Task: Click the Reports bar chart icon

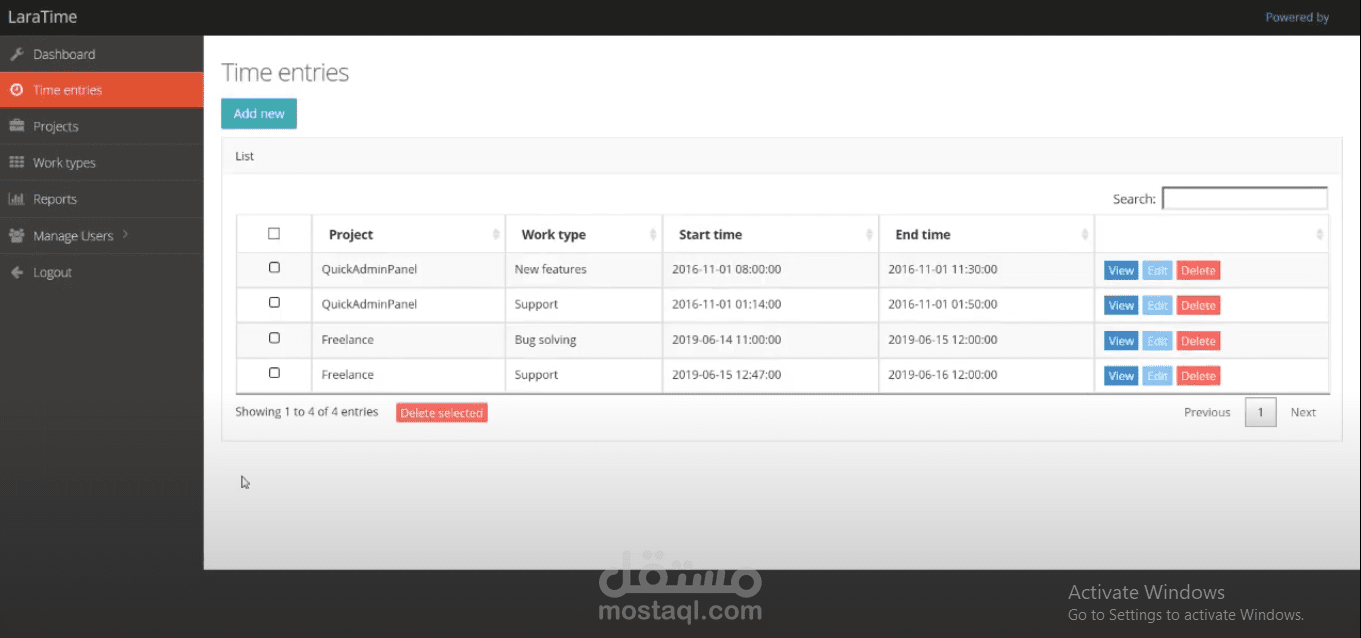Action: [16, 199]
